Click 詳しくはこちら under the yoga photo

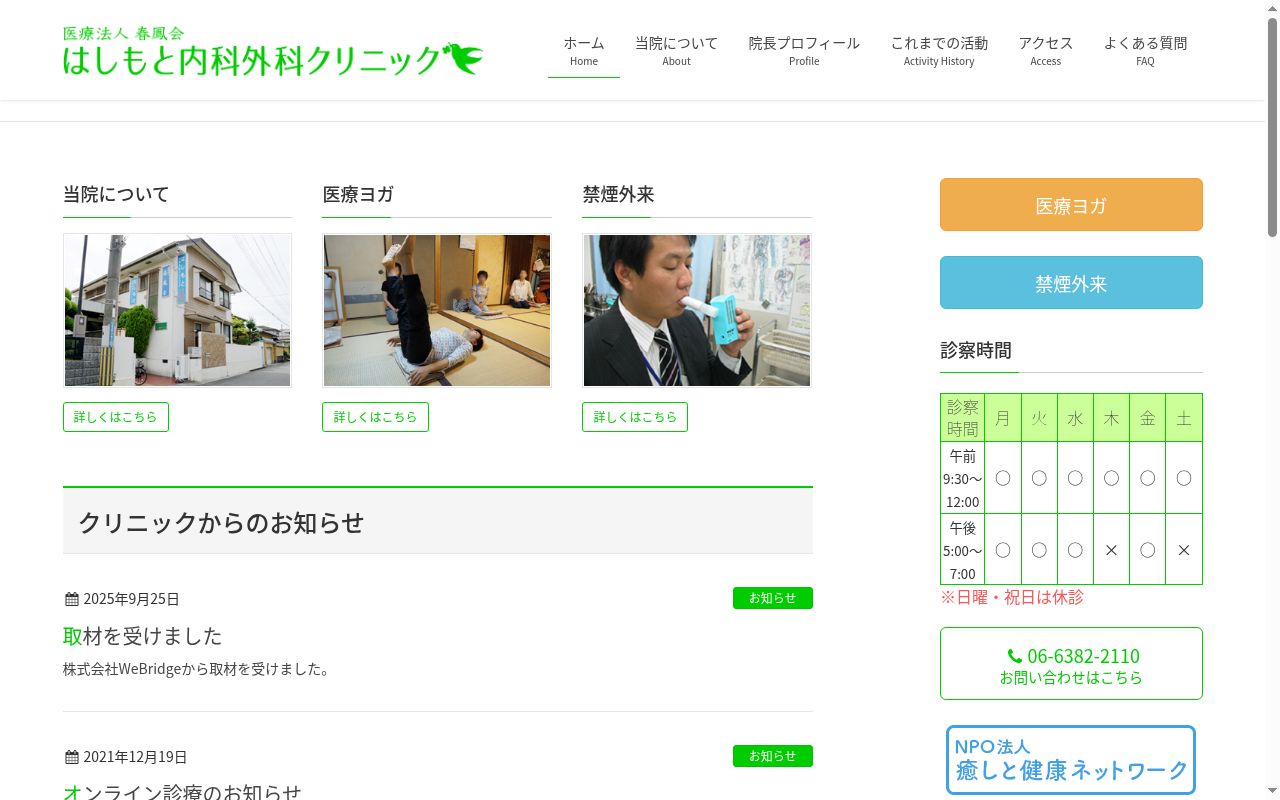pyautogui.click(x=375, y=417)
